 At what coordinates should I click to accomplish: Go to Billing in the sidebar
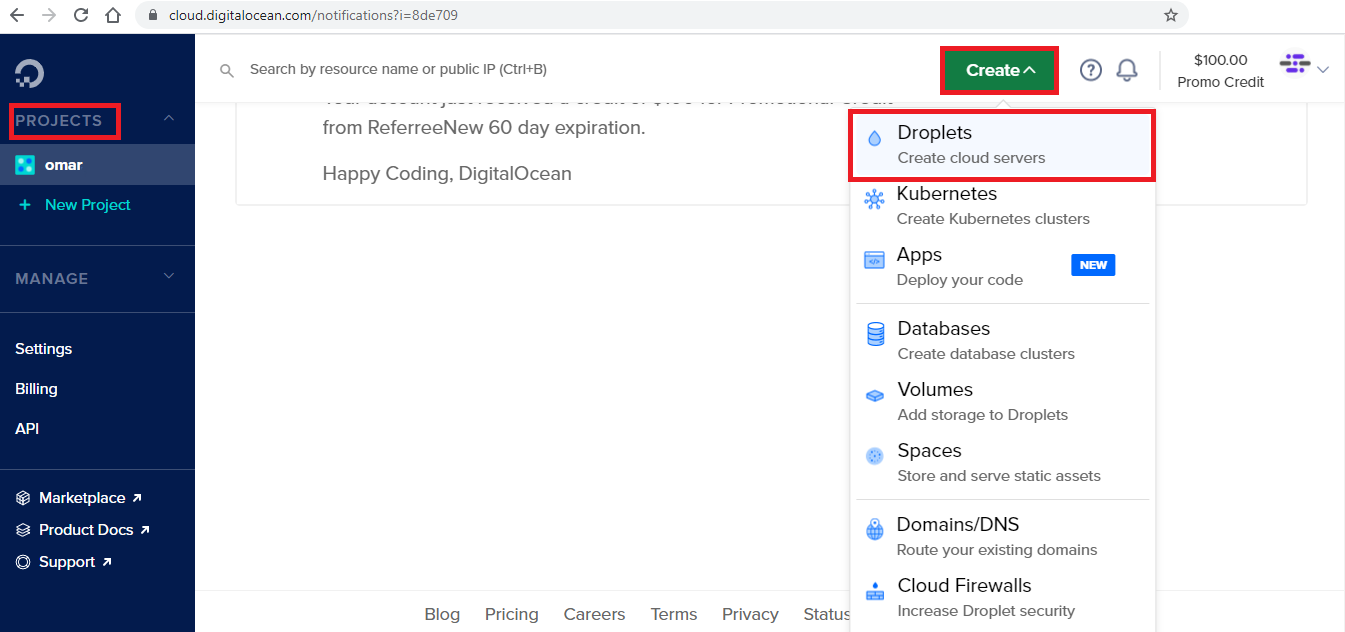tap(36, 389)
